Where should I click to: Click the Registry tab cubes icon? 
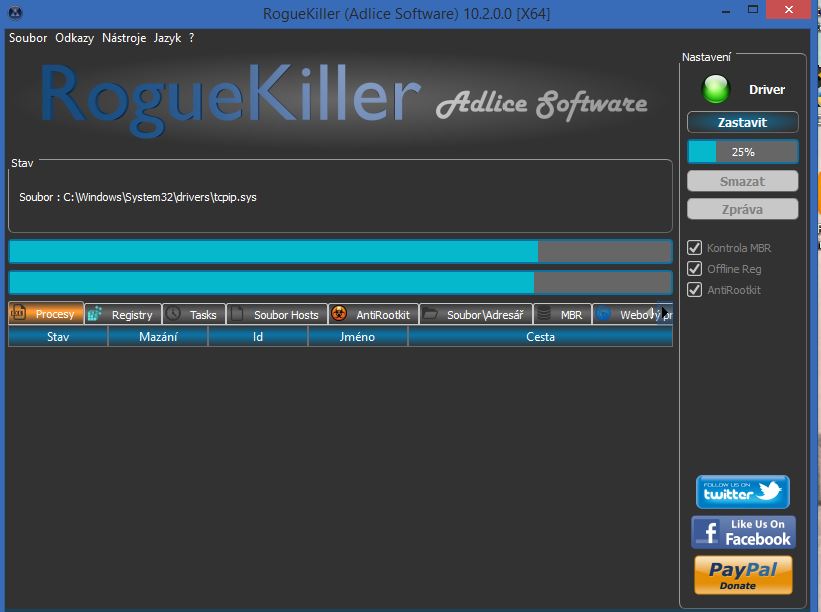pos(95,314)
